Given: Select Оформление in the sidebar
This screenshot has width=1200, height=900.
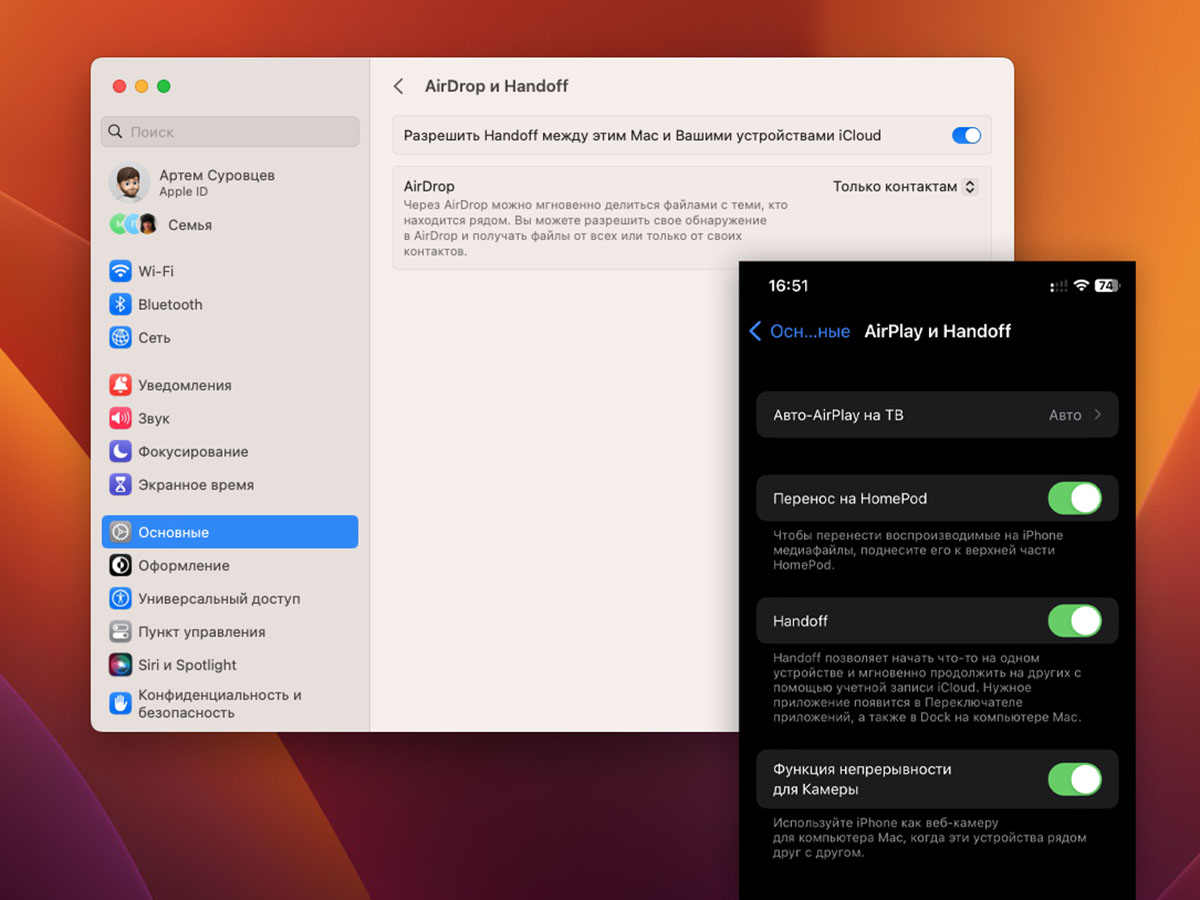Looking at the screenshot, I should (x=184, y=565).
